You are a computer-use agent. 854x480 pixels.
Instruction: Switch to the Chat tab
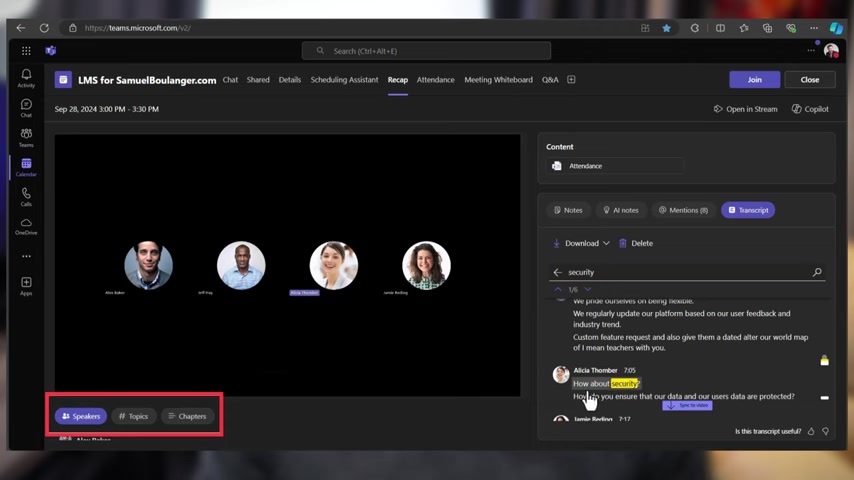tap(230, 80)
